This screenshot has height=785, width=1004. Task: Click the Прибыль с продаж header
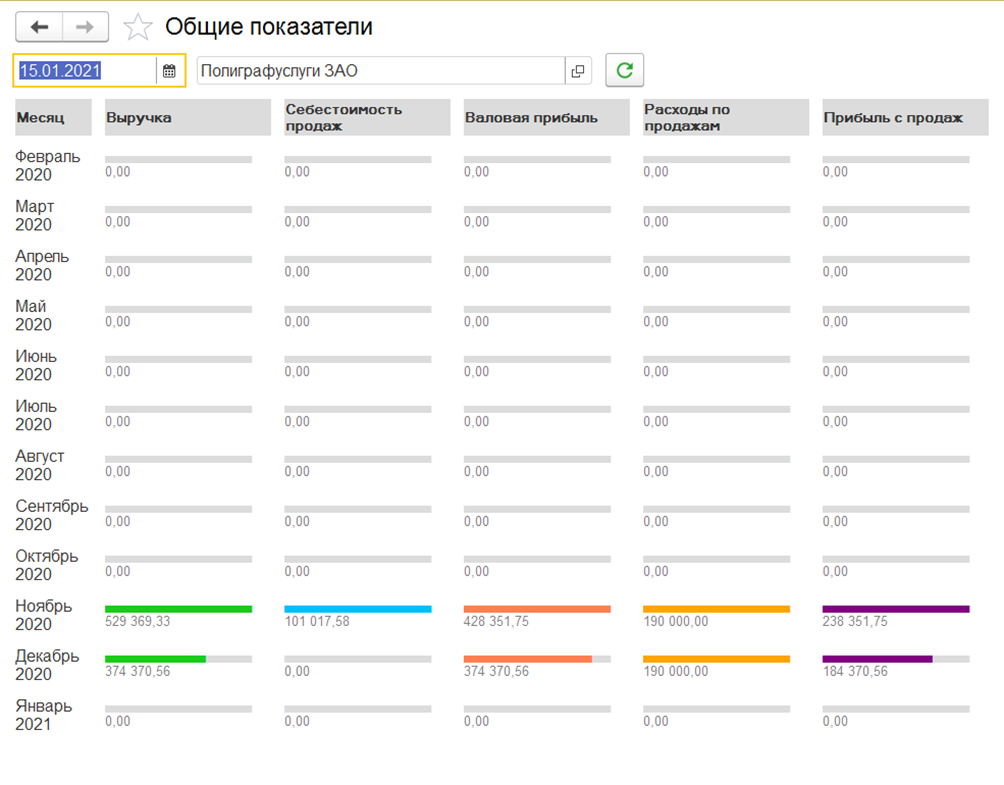click(905, 117)
